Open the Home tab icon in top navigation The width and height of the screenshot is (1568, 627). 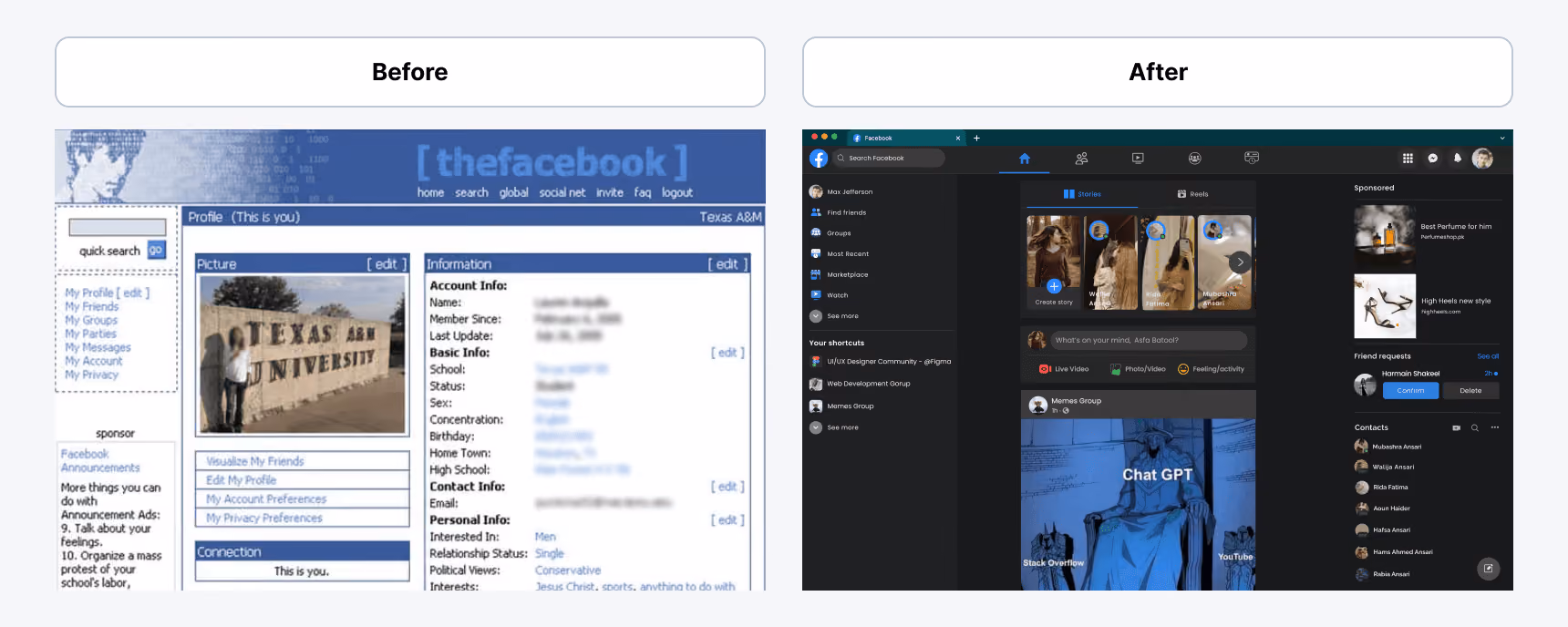(1025, 159)
